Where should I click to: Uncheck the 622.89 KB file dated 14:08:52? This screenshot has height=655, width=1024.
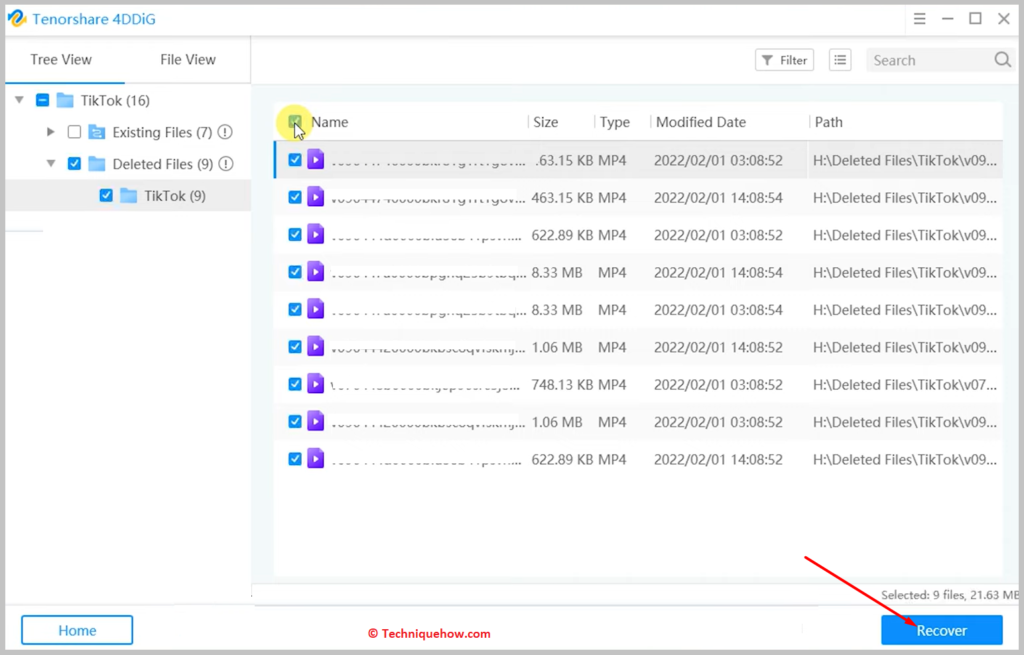295,459
